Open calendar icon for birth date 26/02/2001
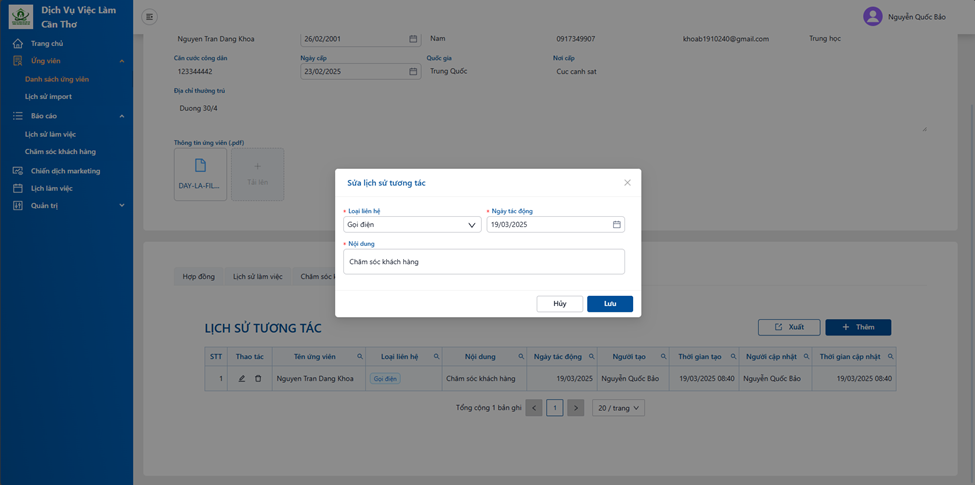Screen dimensions: 975x485 pos(413,39)
